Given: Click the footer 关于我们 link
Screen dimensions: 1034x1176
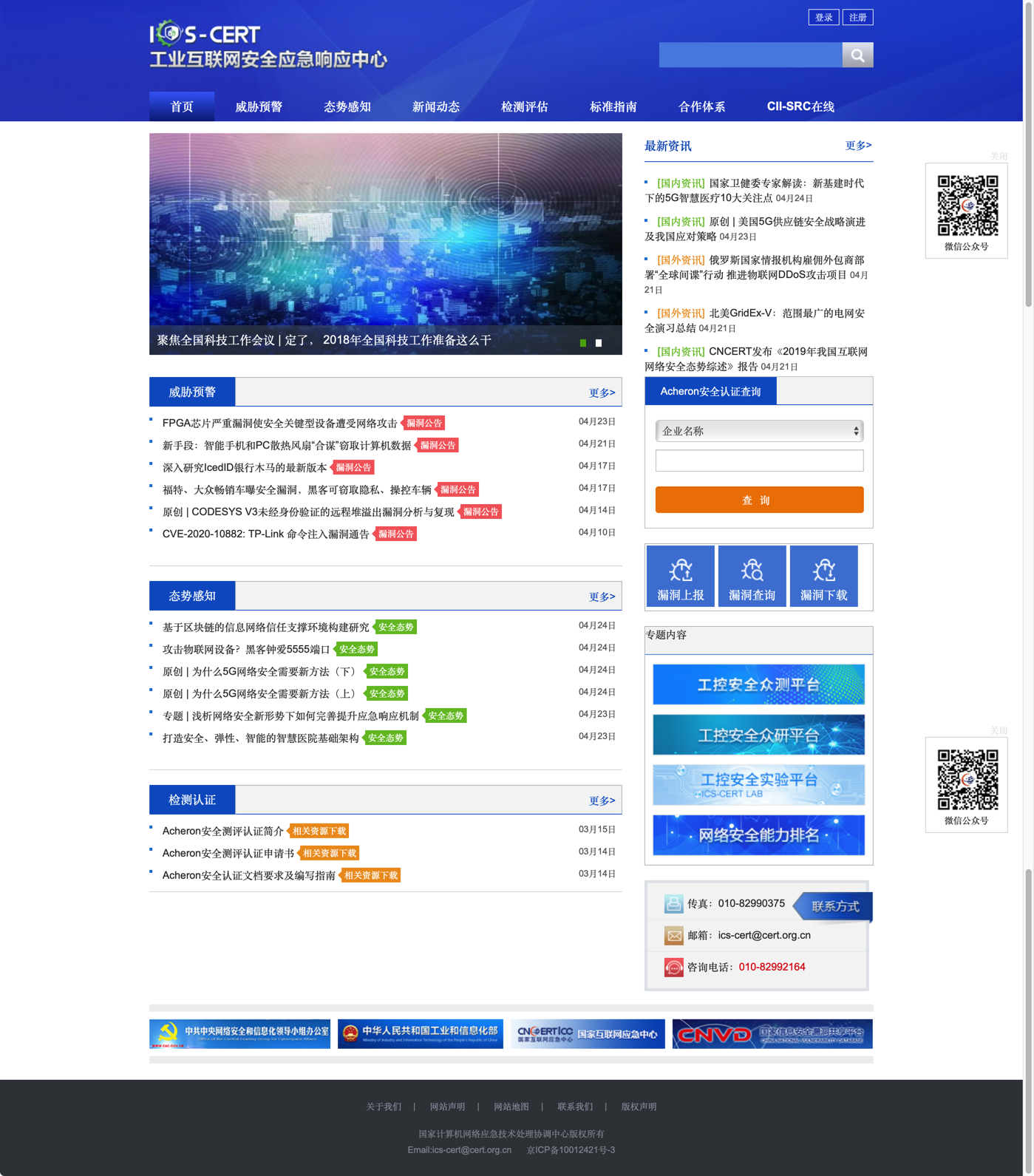Looking at the screenshot, I should tap(384, 1107).
